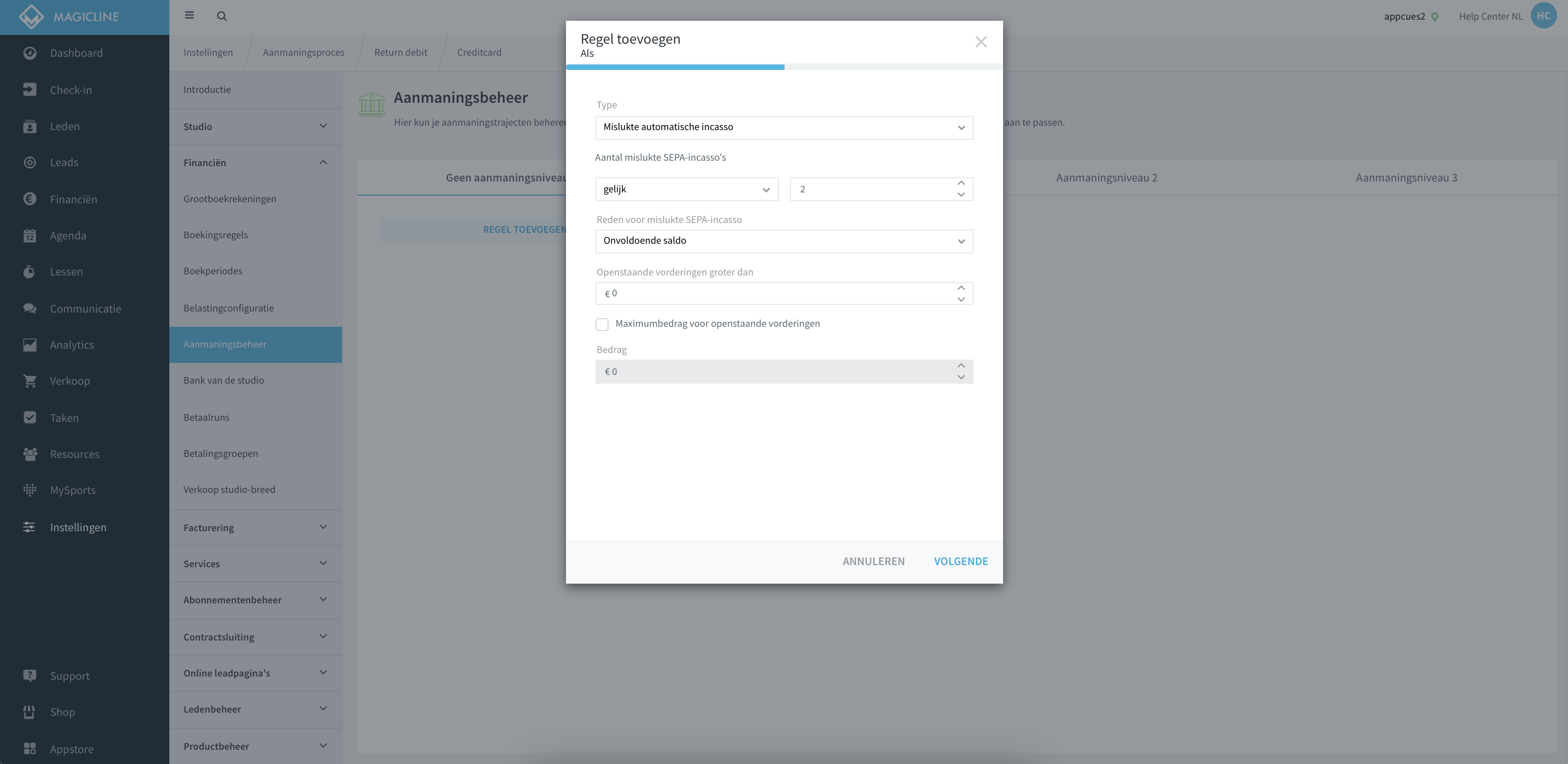Click the Leden member card icon
1568x764 pixels.
30,126
